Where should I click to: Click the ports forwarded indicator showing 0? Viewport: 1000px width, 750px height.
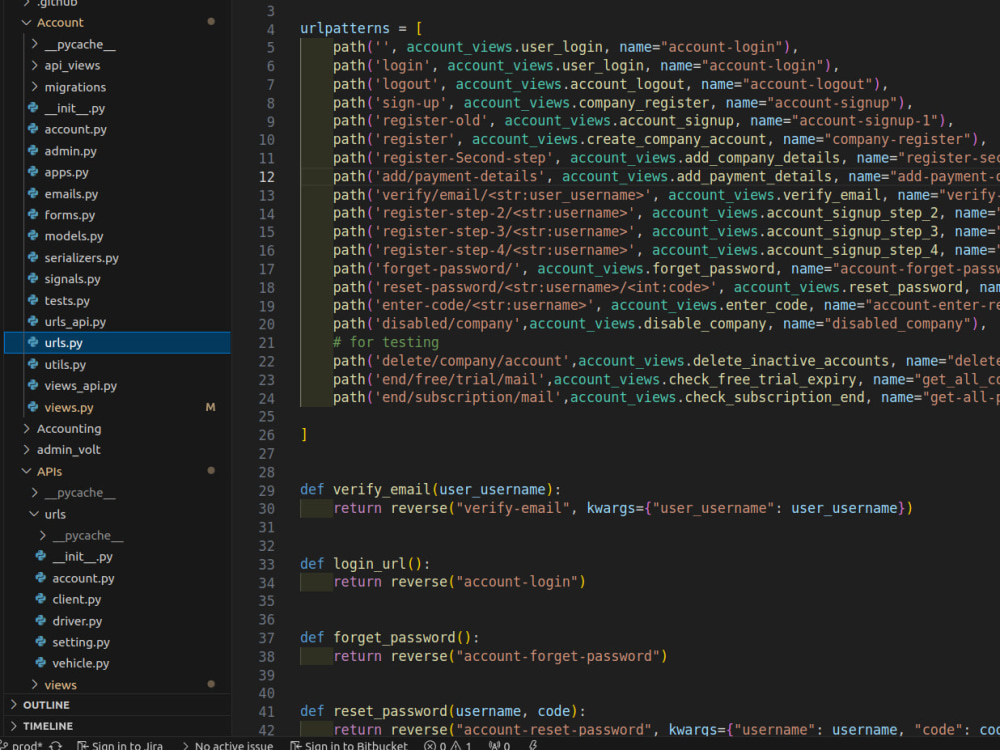coord(499,745)
